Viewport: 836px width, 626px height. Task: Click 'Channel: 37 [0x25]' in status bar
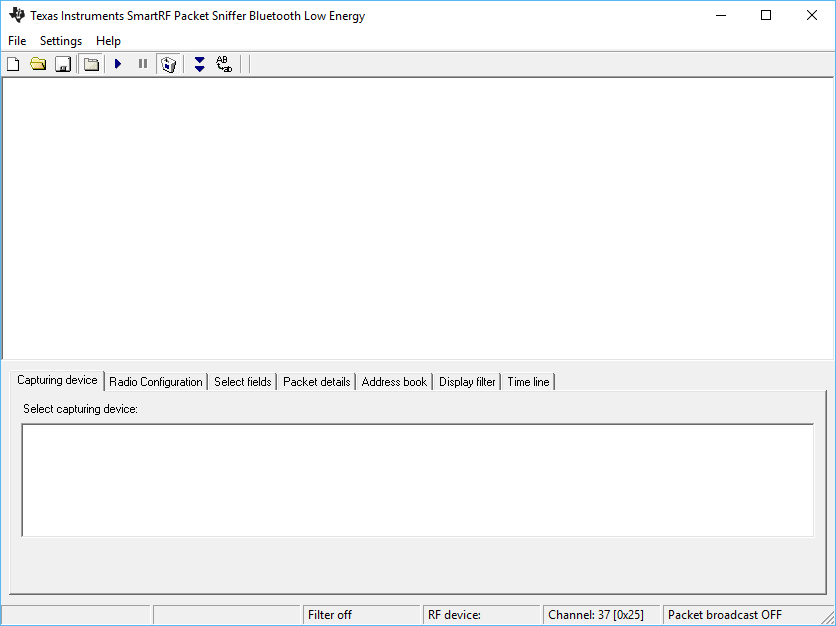(x=602, y=615)
